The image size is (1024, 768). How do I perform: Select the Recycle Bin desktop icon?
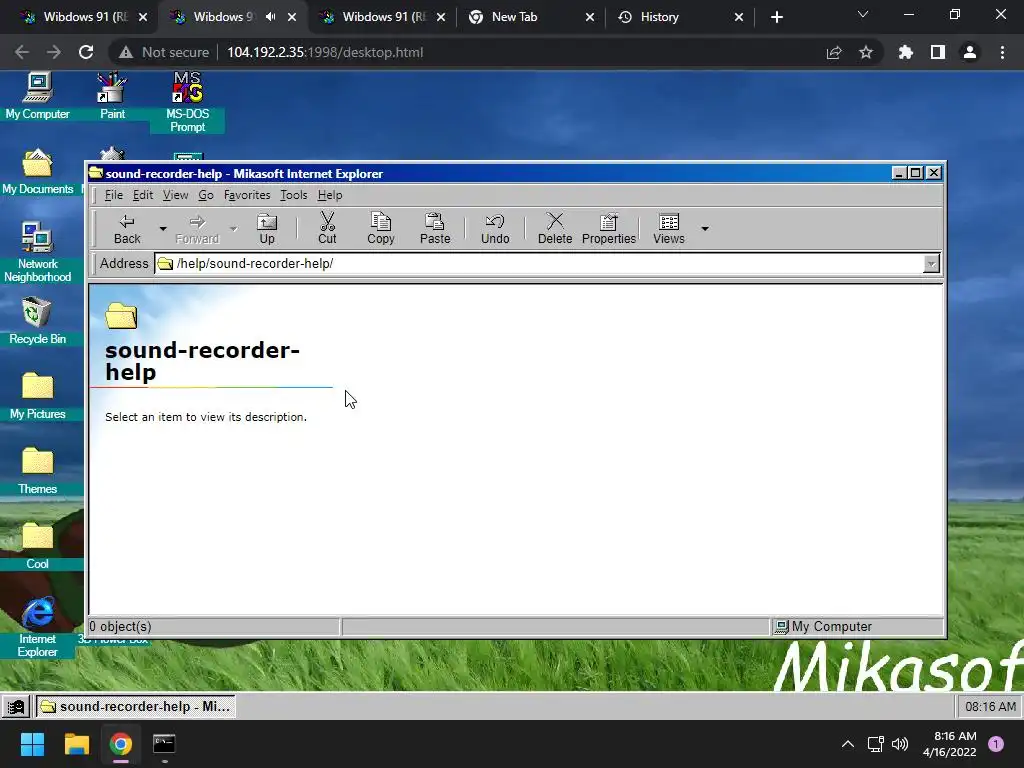37,321
